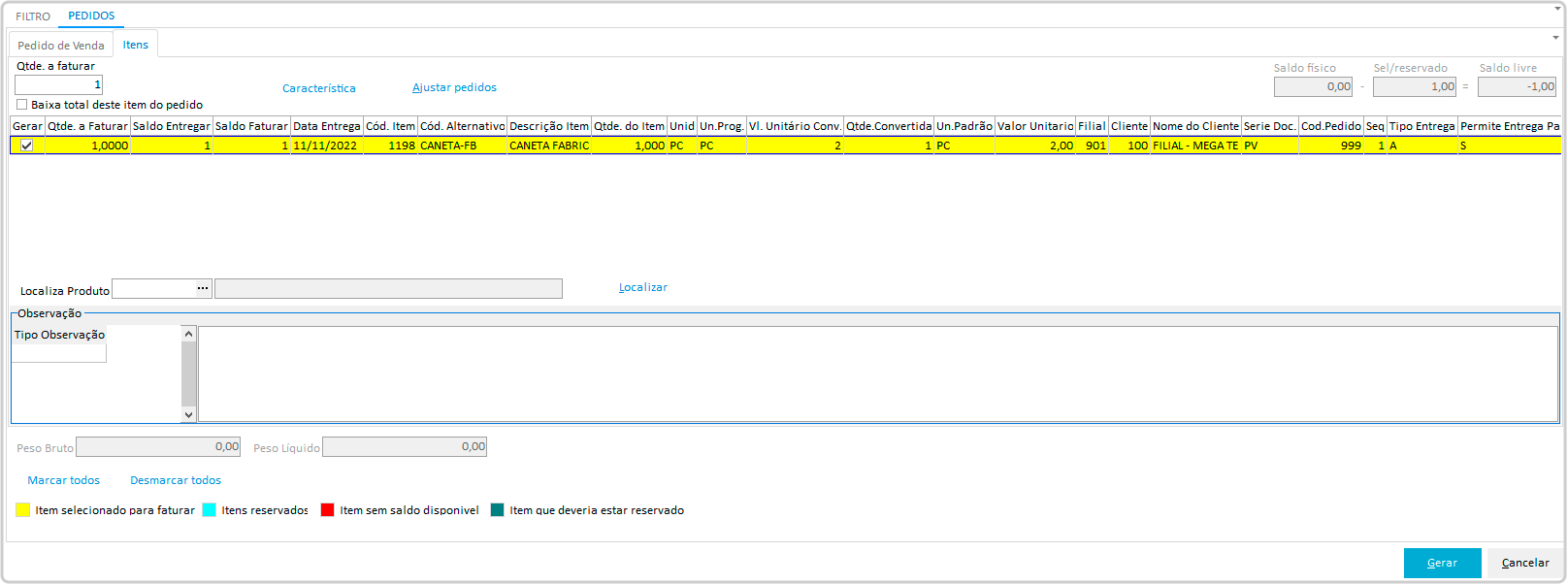1568x584 pixels.
Task: Click the red 'Item sem saldo disponível' swatch
Action: [327, 510]
